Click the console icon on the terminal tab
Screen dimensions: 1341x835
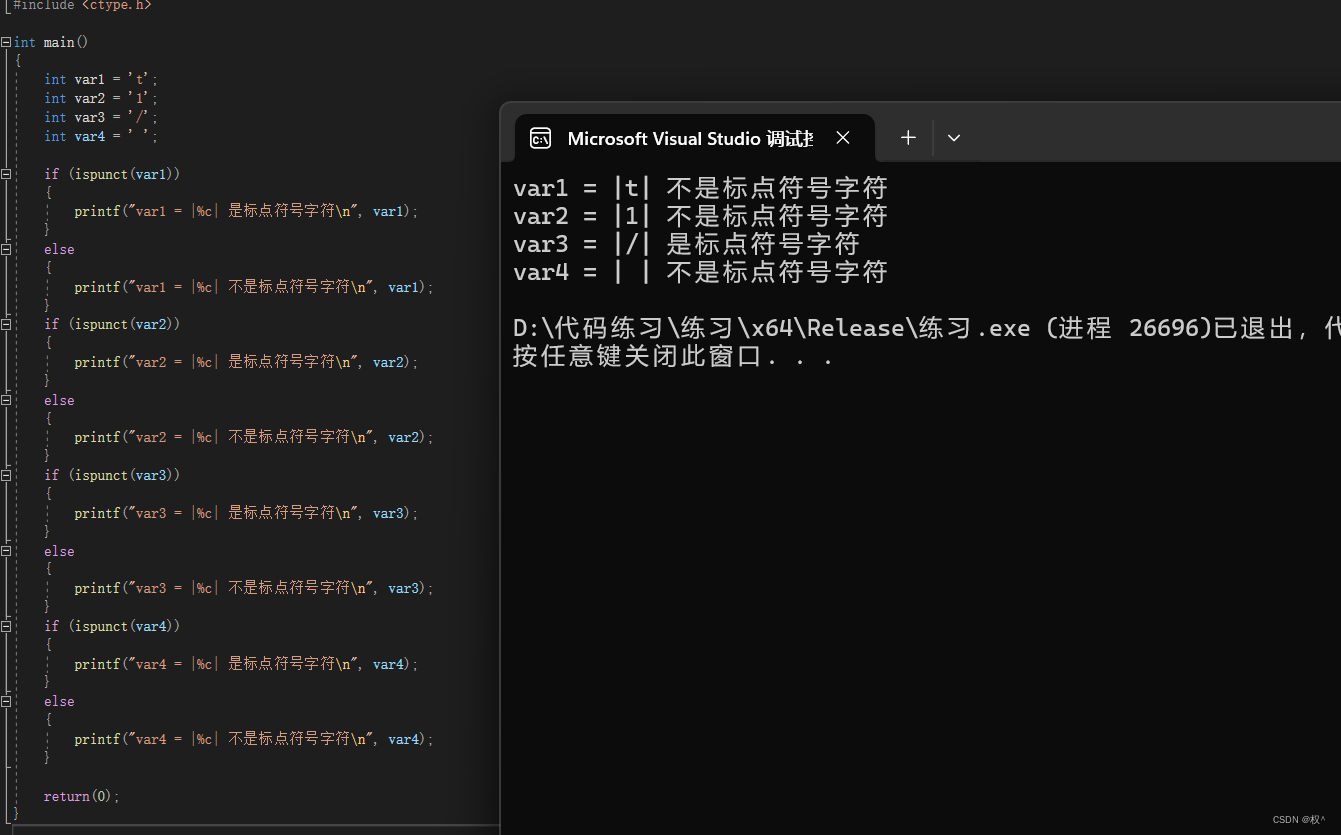pyautogui.click(x=540, y=138)
